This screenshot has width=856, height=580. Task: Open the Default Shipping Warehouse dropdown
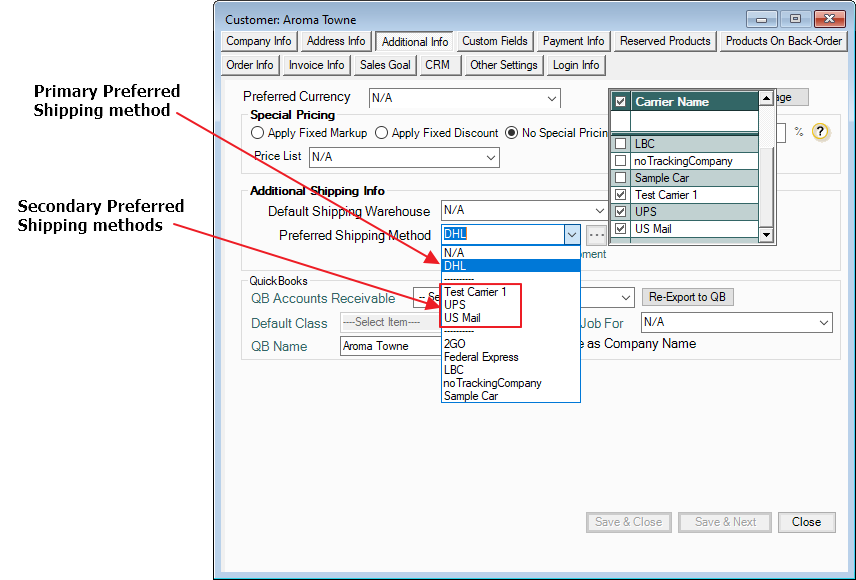598,211
